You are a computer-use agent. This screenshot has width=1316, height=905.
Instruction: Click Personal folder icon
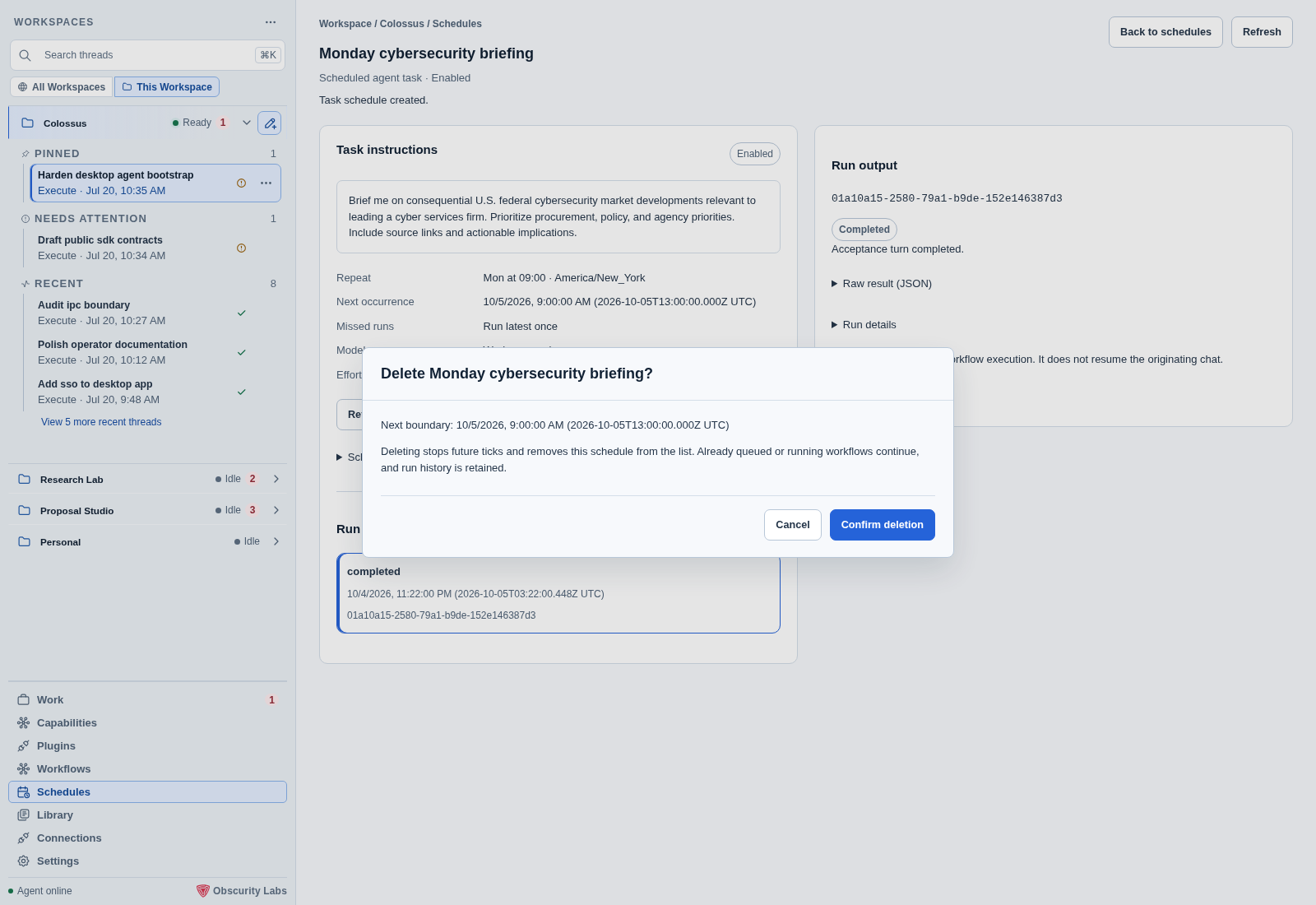[x=25, y=541]
